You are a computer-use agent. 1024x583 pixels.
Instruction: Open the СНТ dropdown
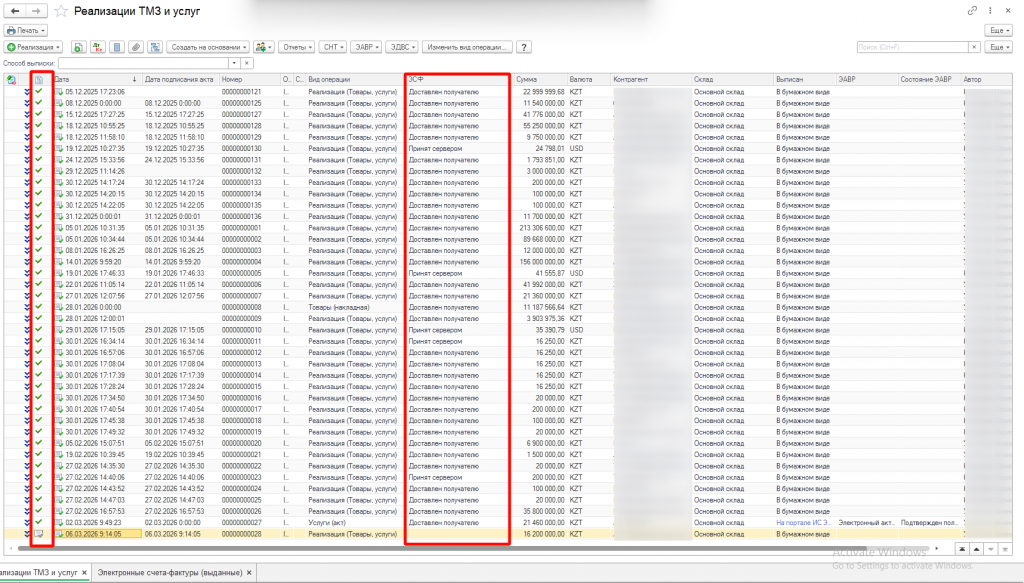pos(333,47)
